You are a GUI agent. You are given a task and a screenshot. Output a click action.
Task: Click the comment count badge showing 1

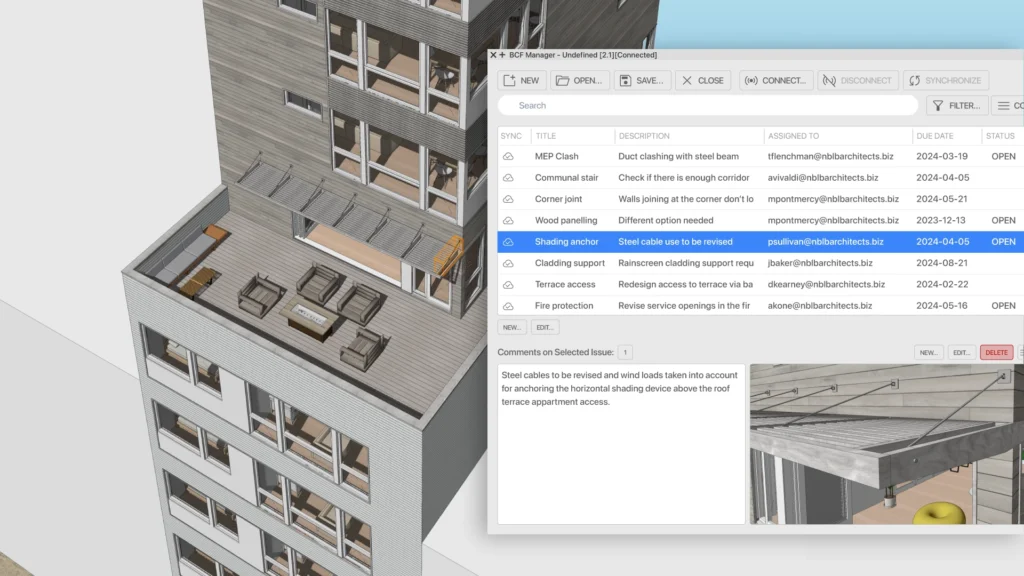tap(625, 352)
